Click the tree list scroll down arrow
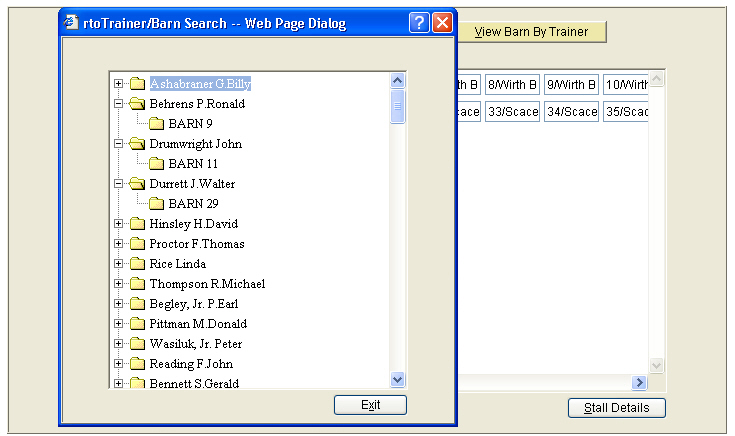Image resolution: width=735 pixels, height=436 pixels. pos(397,379)
